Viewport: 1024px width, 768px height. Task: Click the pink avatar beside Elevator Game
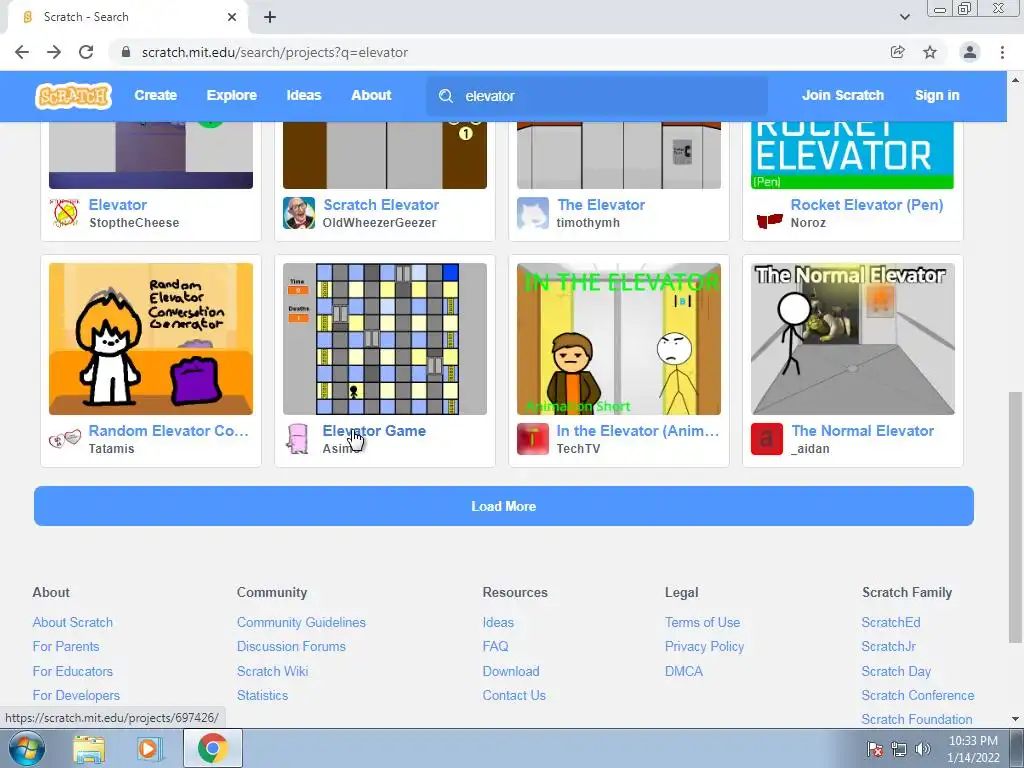[299, 439]
